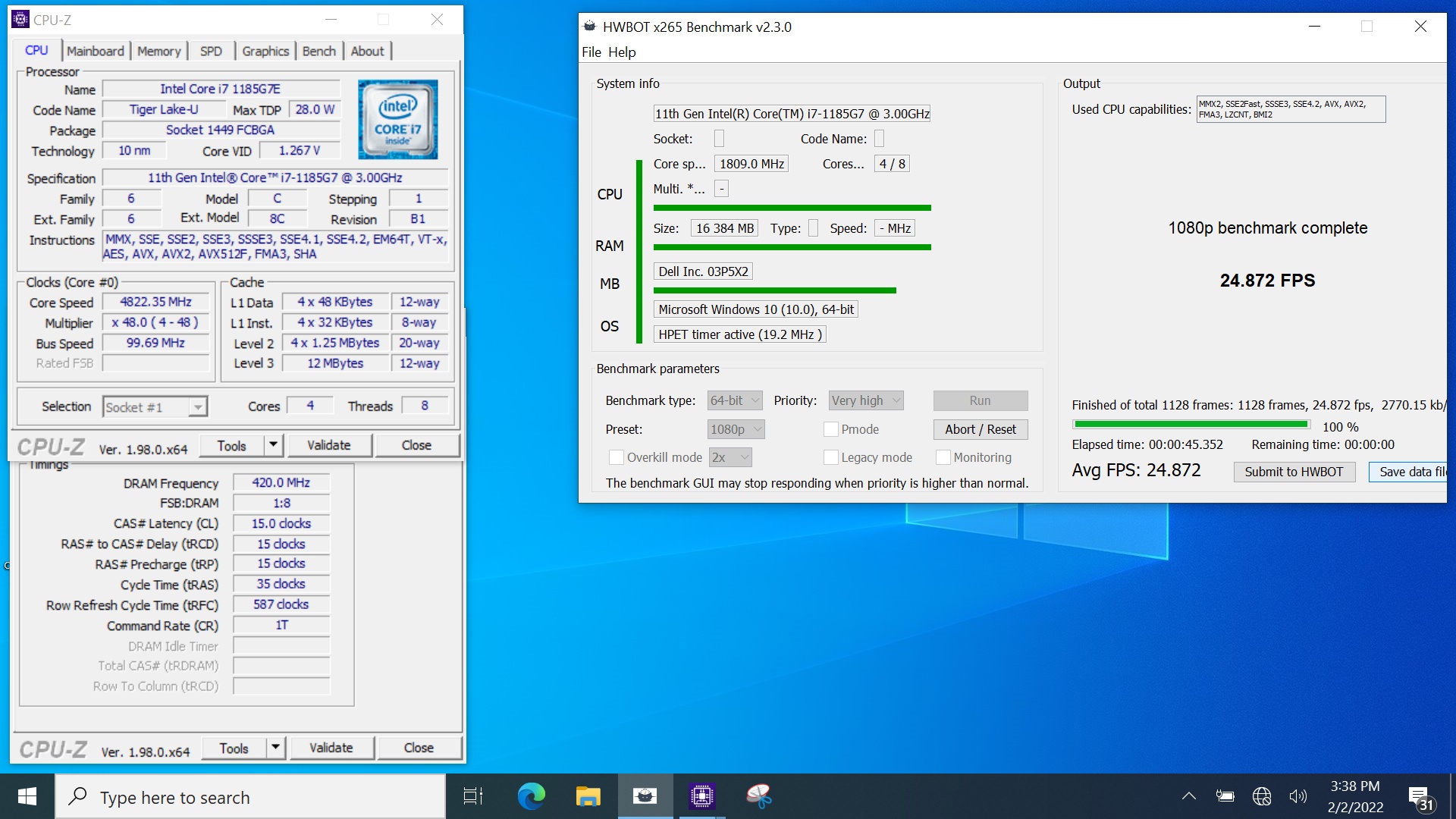Click the RAM size 16 384 MB field

(x=725, y=228)
